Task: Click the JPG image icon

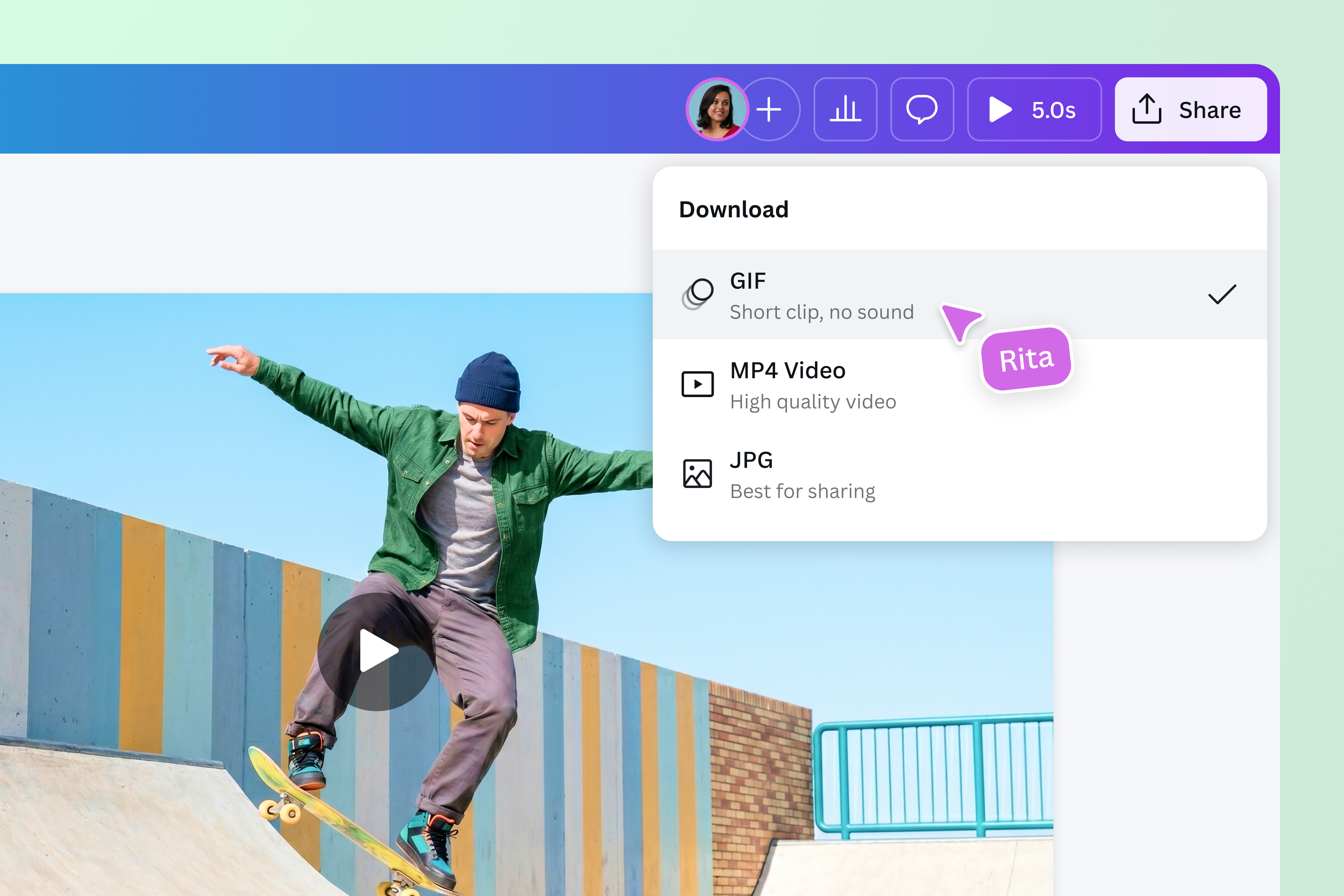Action: click(x=698, y=474)
